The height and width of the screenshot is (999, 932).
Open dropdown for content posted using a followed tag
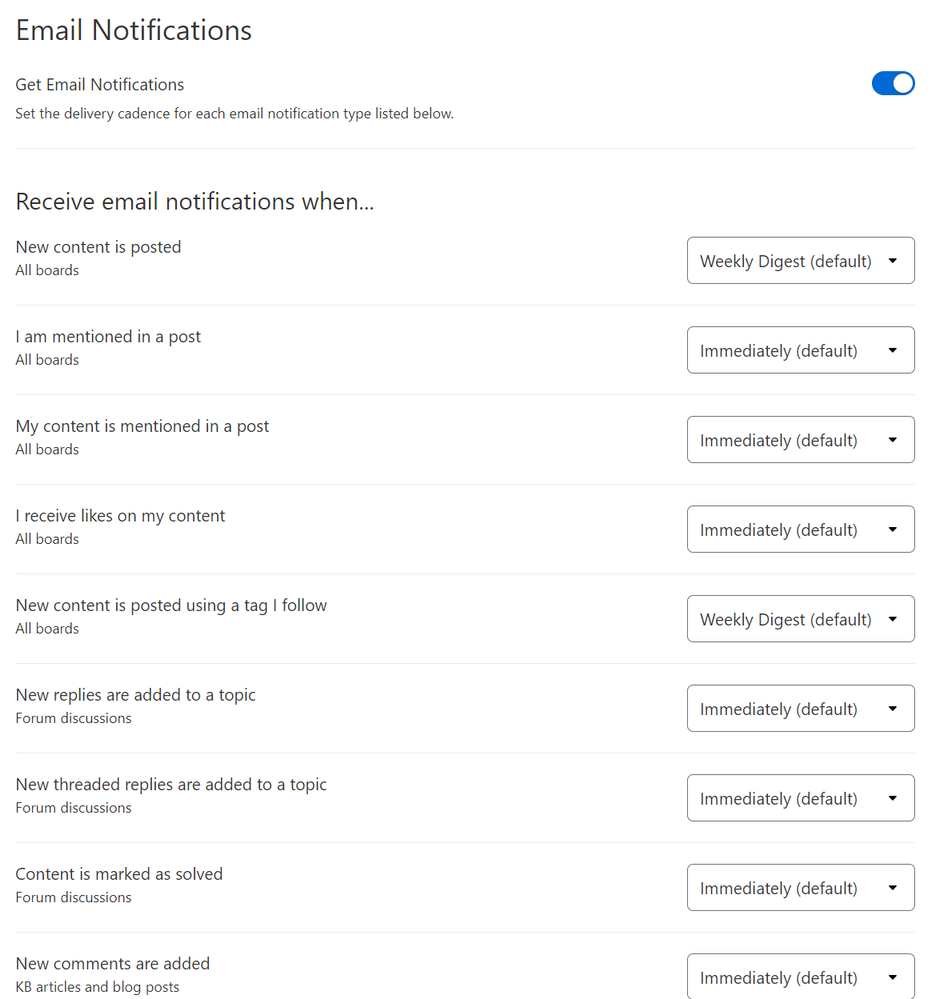tap(800, 619)
